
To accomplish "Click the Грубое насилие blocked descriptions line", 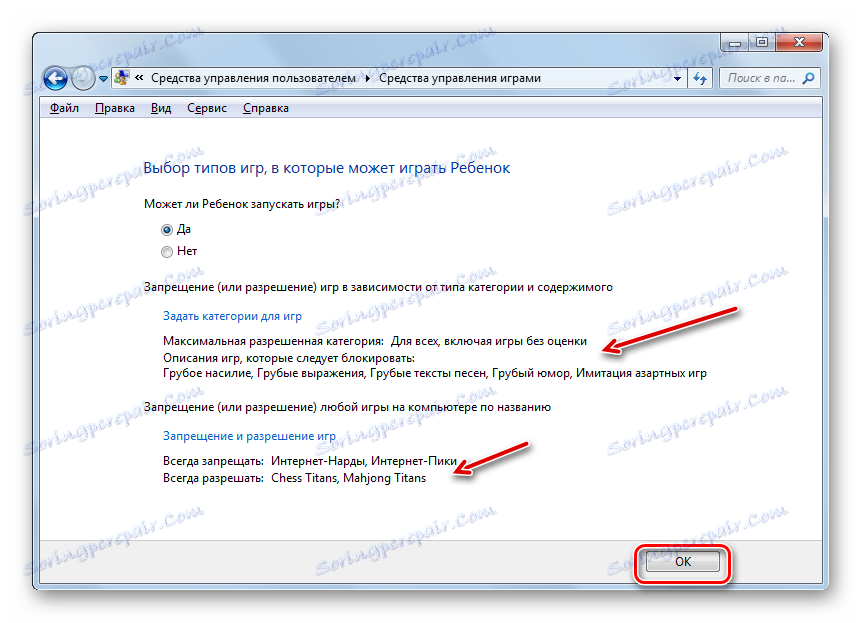I will click(435, 373).
